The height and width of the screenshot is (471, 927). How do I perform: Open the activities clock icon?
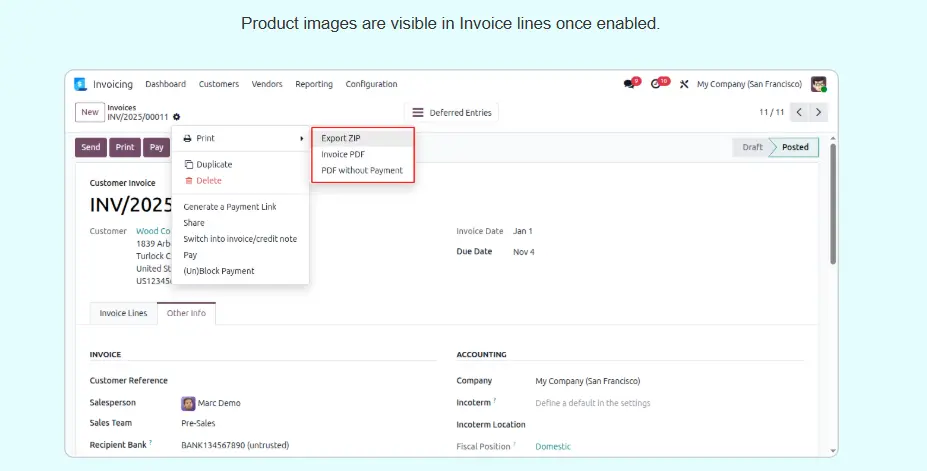coord(658,84)
